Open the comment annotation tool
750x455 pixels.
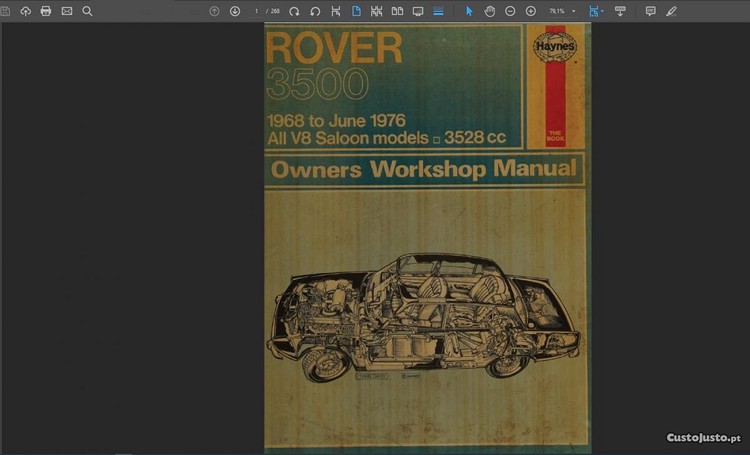click(x=650, y=11)
